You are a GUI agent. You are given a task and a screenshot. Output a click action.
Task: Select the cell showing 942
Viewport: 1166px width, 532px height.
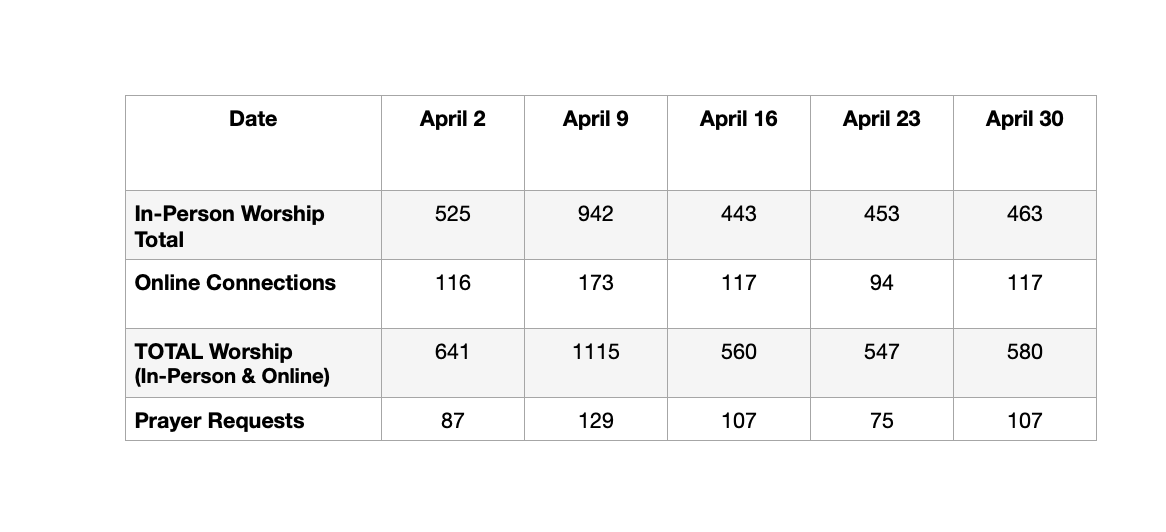click(596, 225)
